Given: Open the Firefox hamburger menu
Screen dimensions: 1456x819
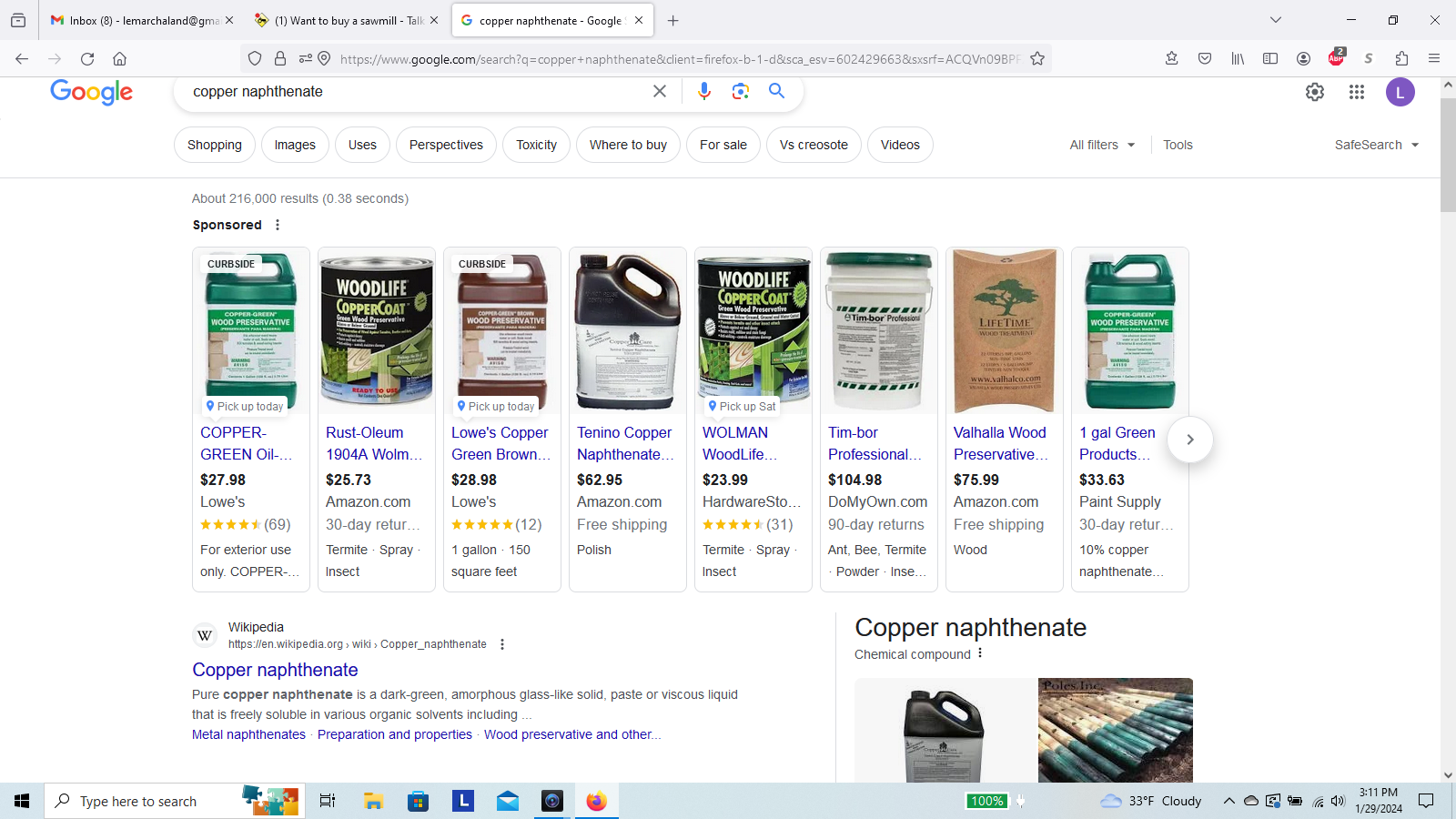Looking at the screenshot, I should tap(1434, 58).
